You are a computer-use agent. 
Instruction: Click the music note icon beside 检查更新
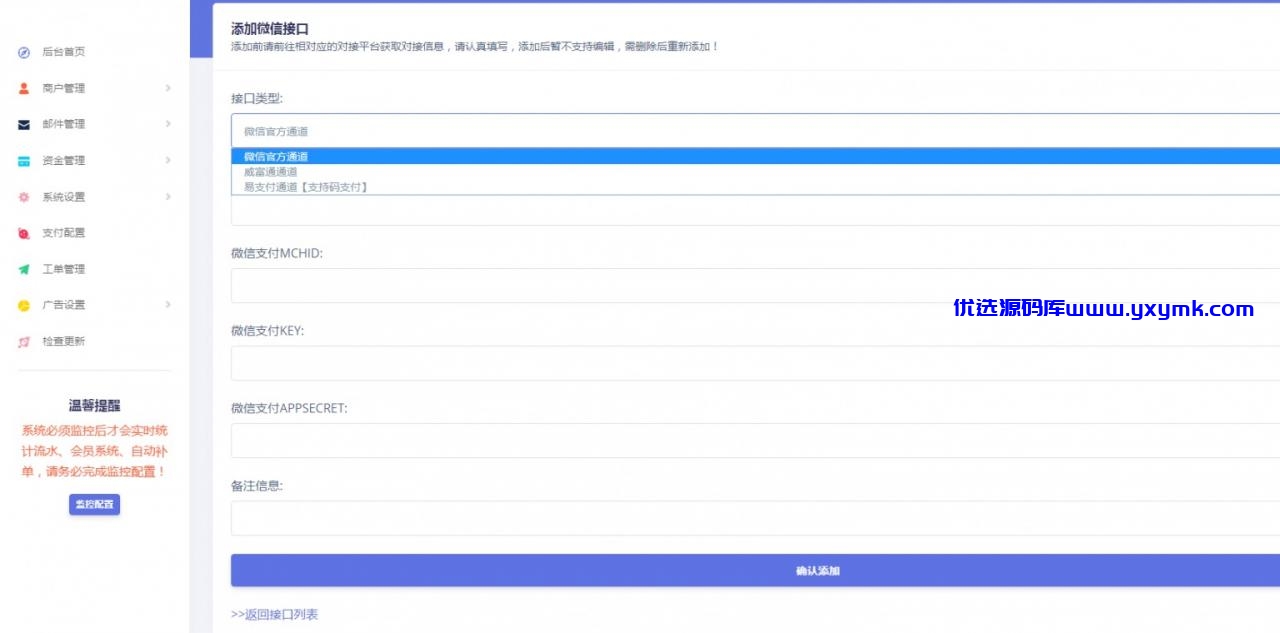point(24,341)
